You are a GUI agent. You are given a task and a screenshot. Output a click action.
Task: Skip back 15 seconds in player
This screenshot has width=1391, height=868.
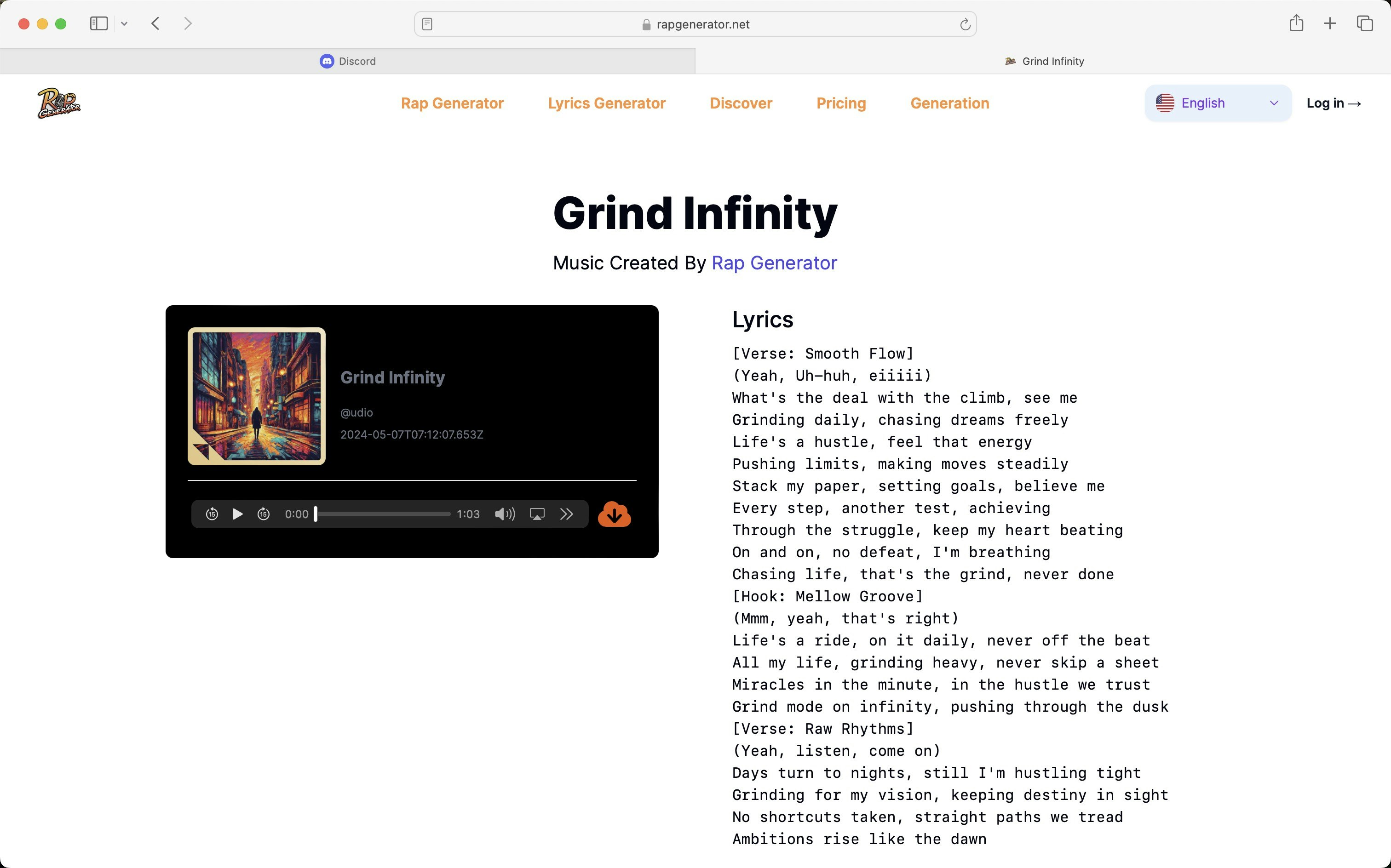(211, 514)
